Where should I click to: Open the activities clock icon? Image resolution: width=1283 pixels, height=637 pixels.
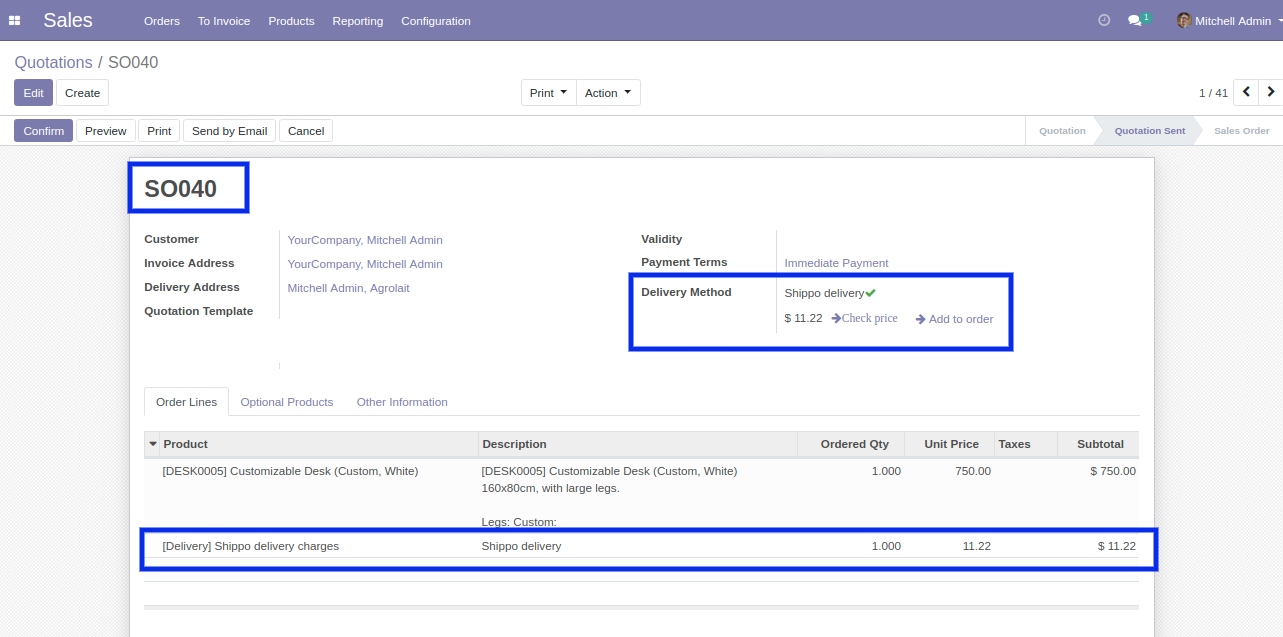click(x=1104, y=20)
